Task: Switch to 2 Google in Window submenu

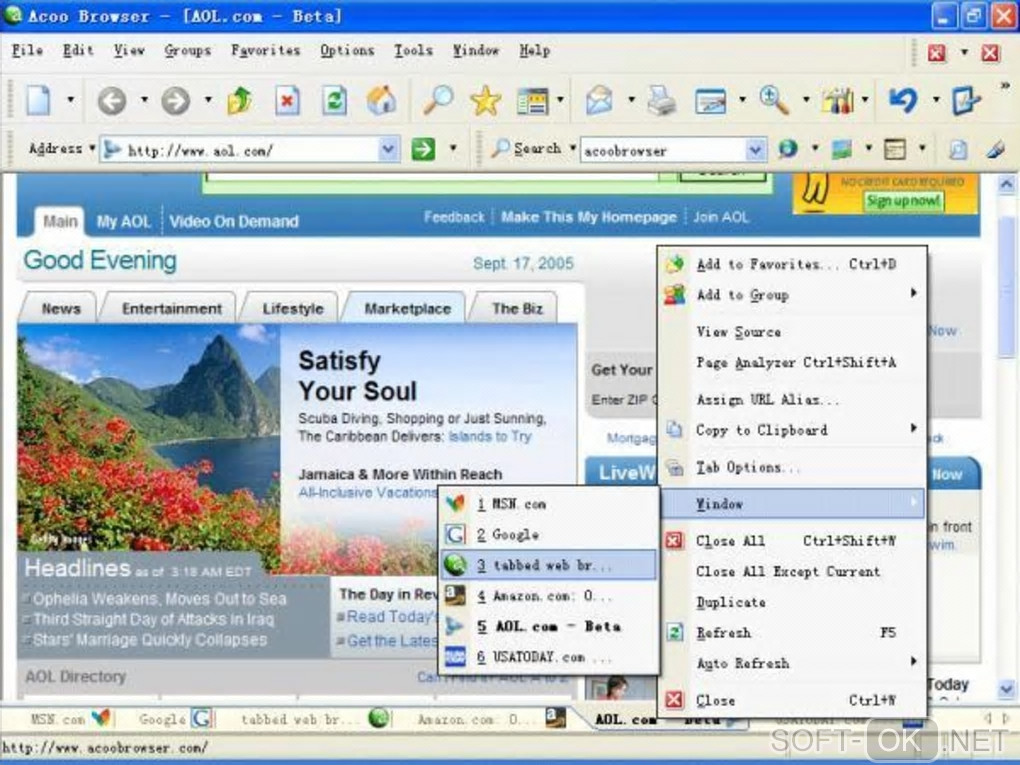Action: 548,535
